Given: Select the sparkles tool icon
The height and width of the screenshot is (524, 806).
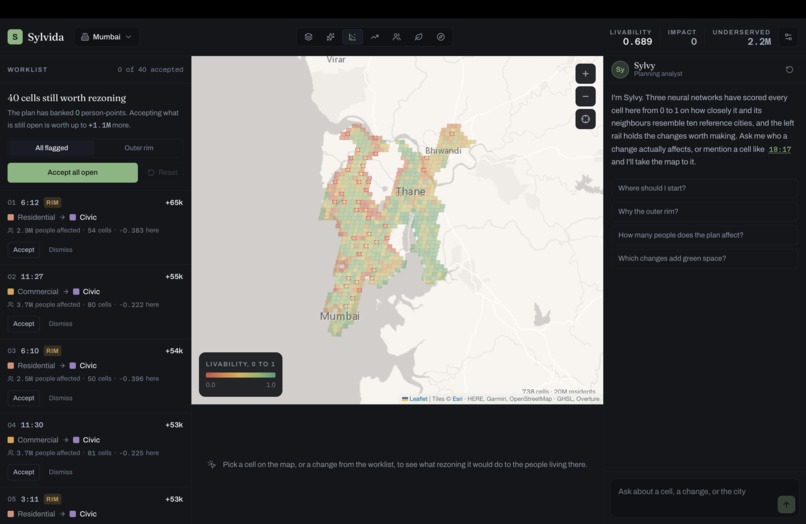Looking at the screenshot, I should [x=331, y=37].
